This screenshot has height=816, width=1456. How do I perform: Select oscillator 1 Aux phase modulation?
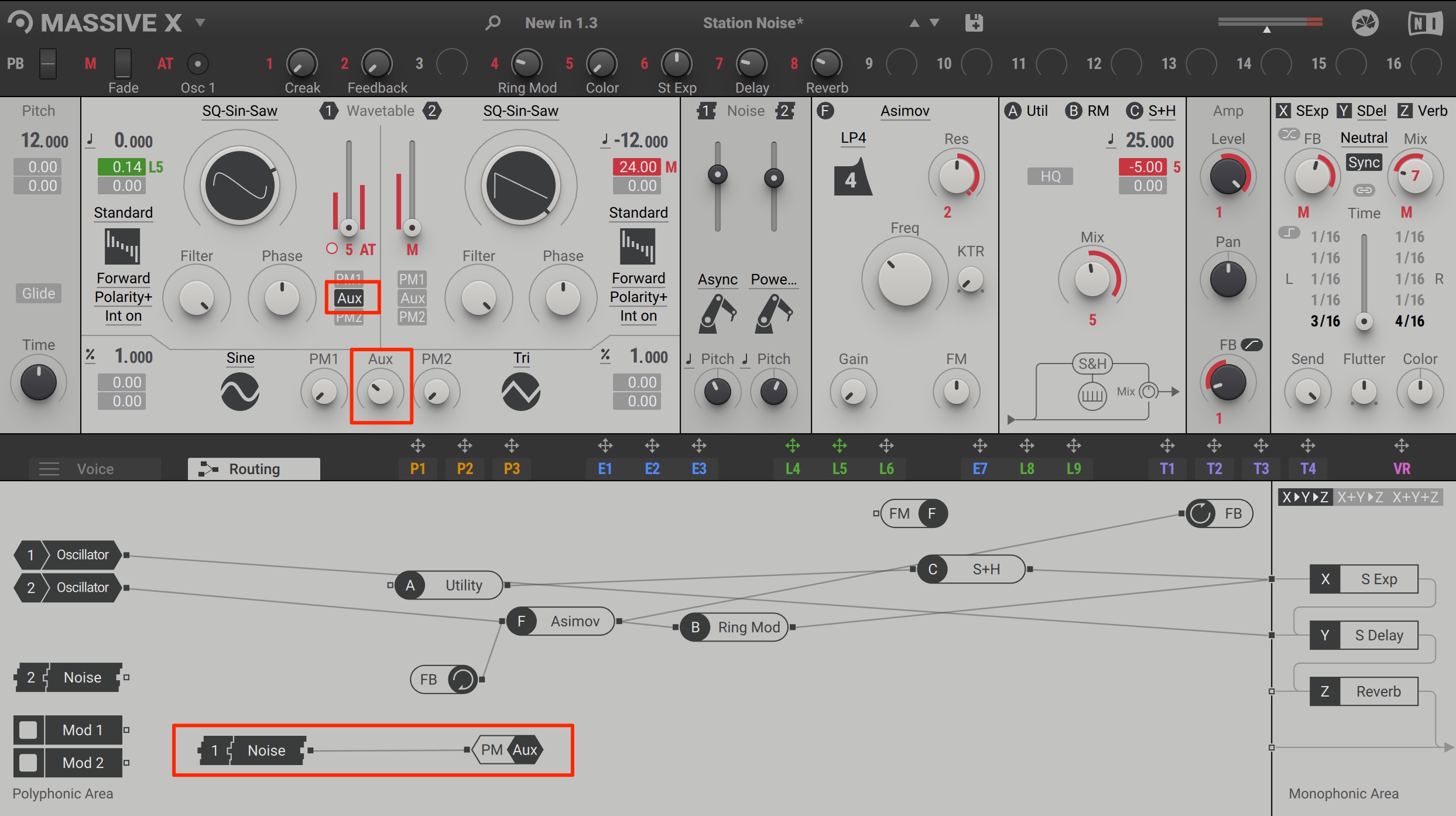pos(350,298)
